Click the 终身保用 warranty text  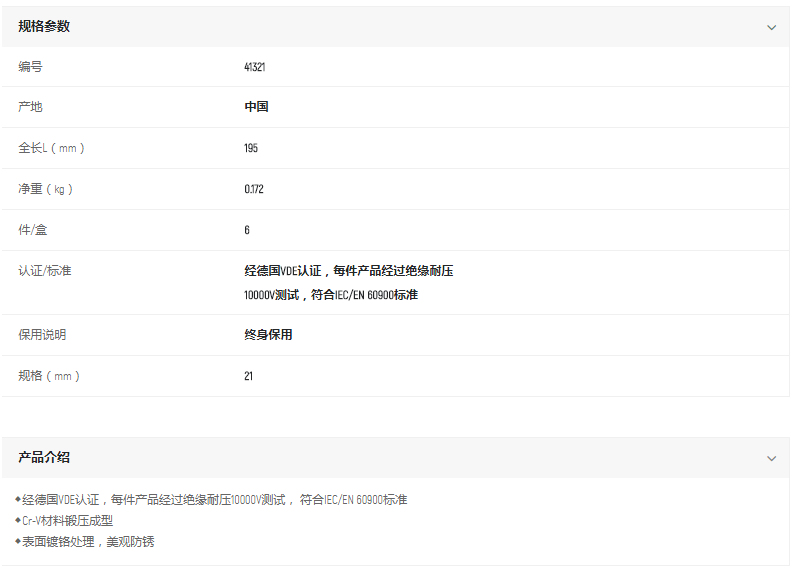coord(268,335)
